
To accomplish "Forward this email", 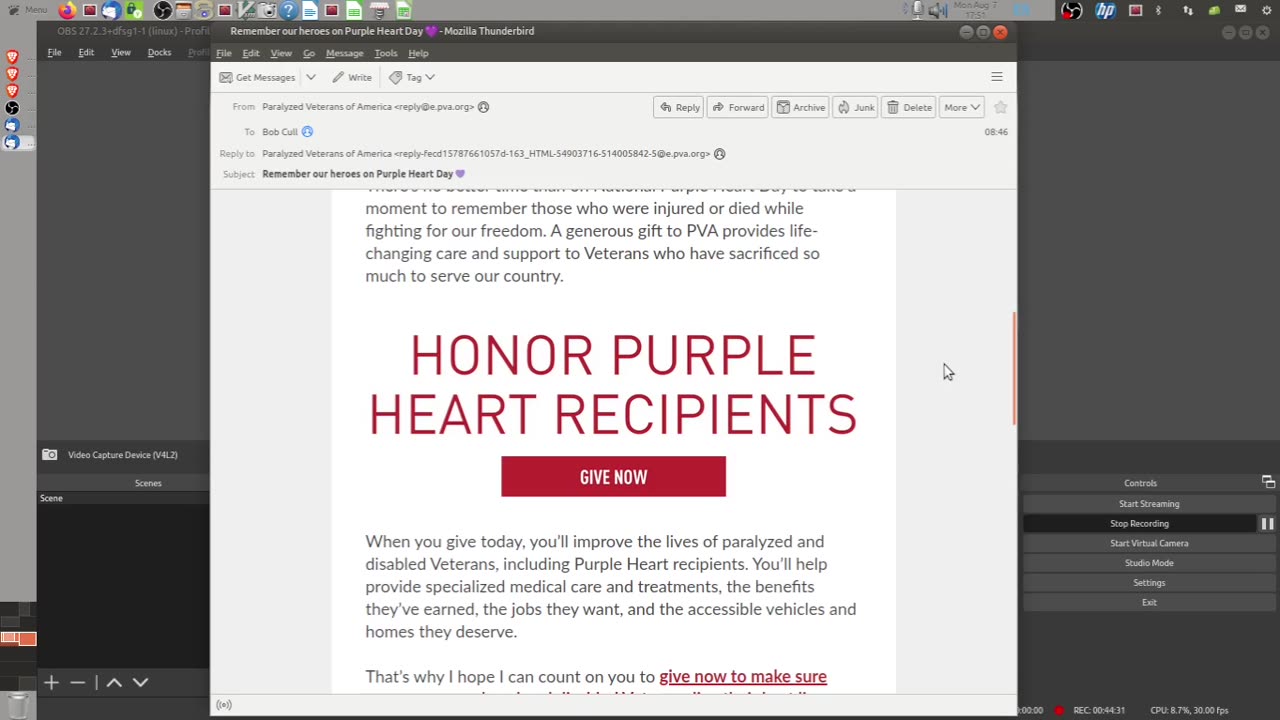I will coord(737,107).
